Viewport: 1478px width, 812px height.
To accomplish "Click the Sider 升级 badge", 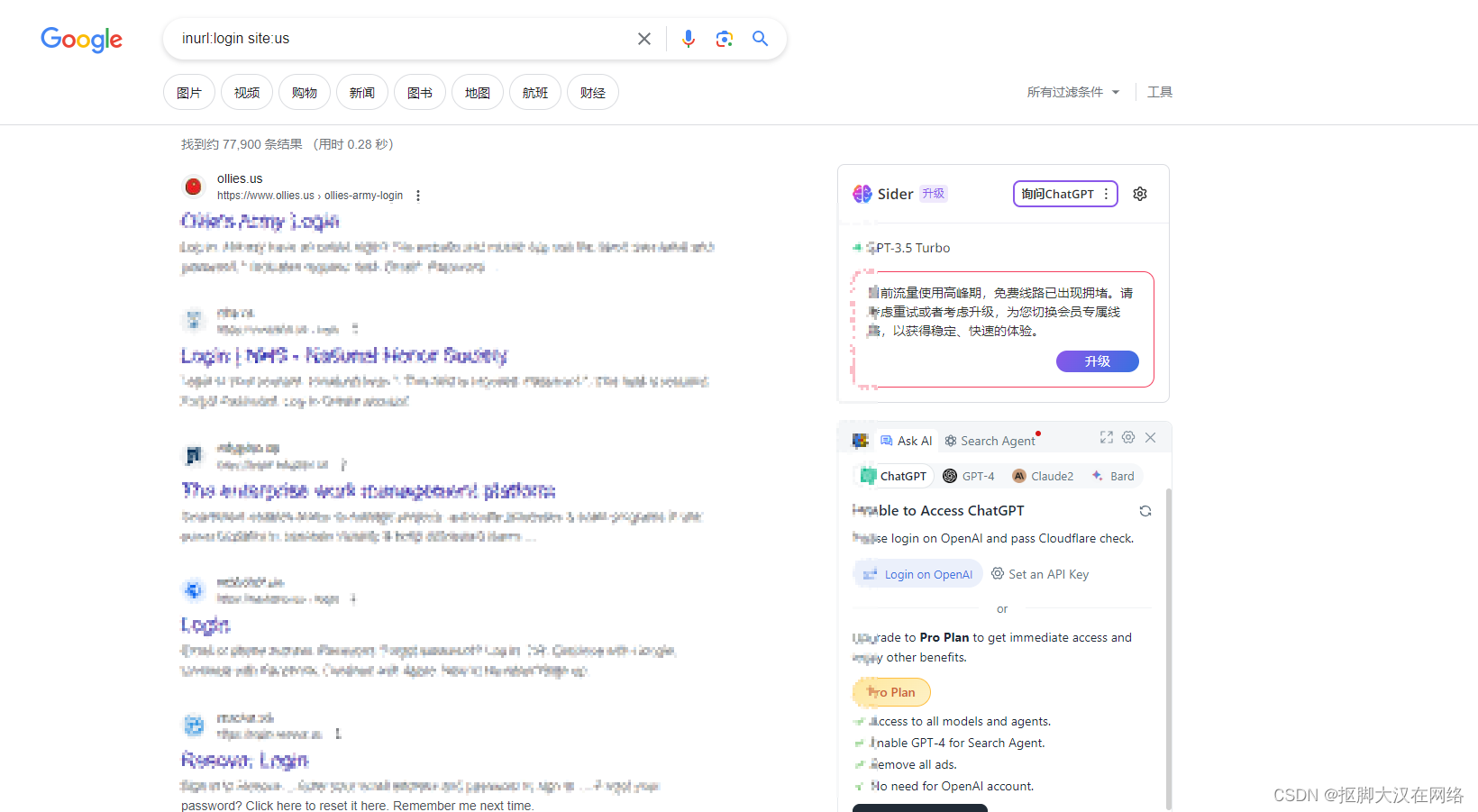I will click(x=934, y=194).
